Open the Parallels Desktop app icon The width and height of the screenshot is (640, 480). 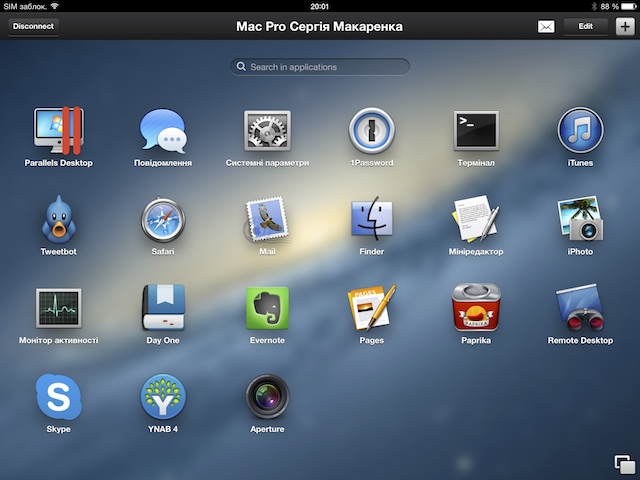tap(58, 130)
